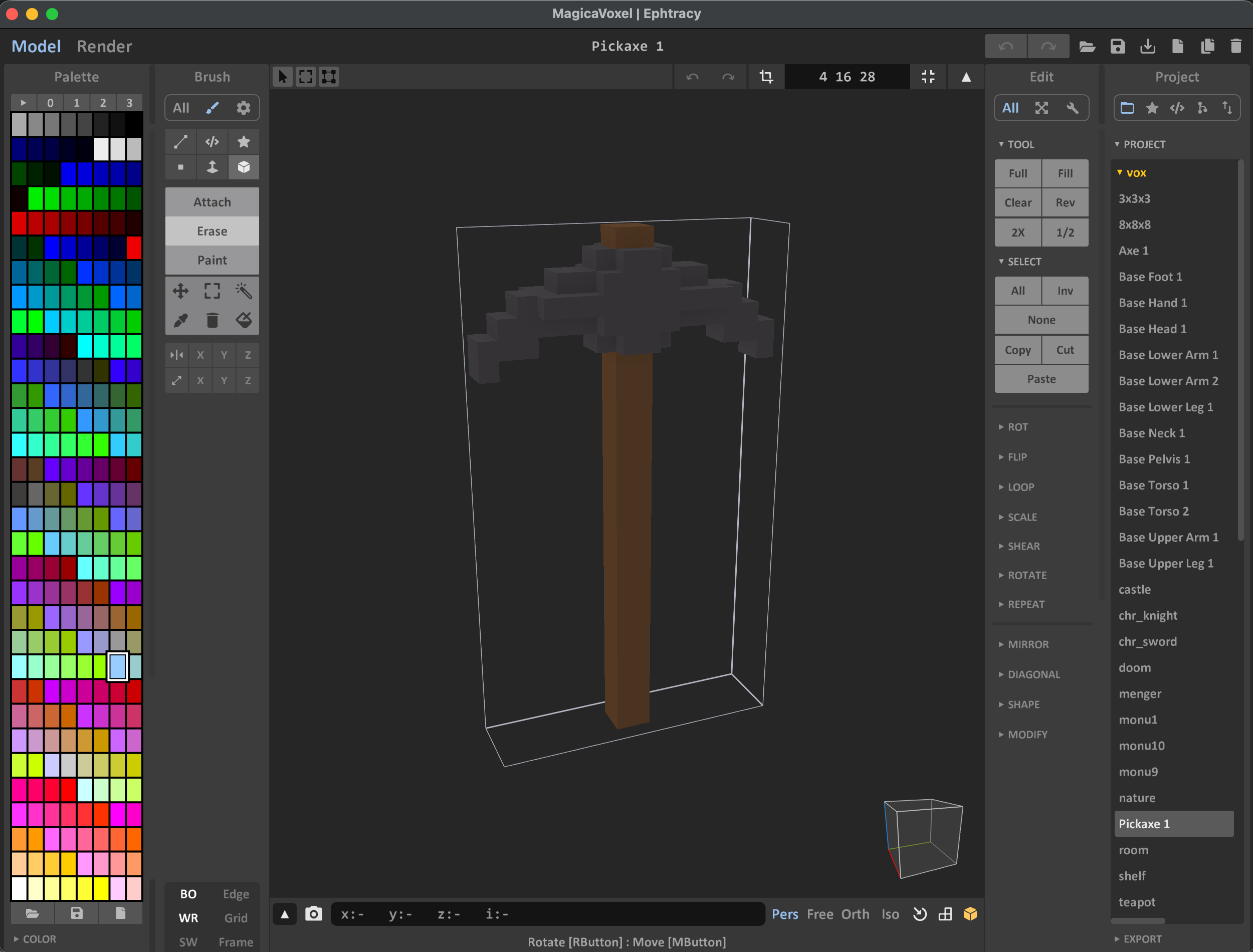Open Edit panel wrench icon

pyautogui.click(x=1072, y=108)
